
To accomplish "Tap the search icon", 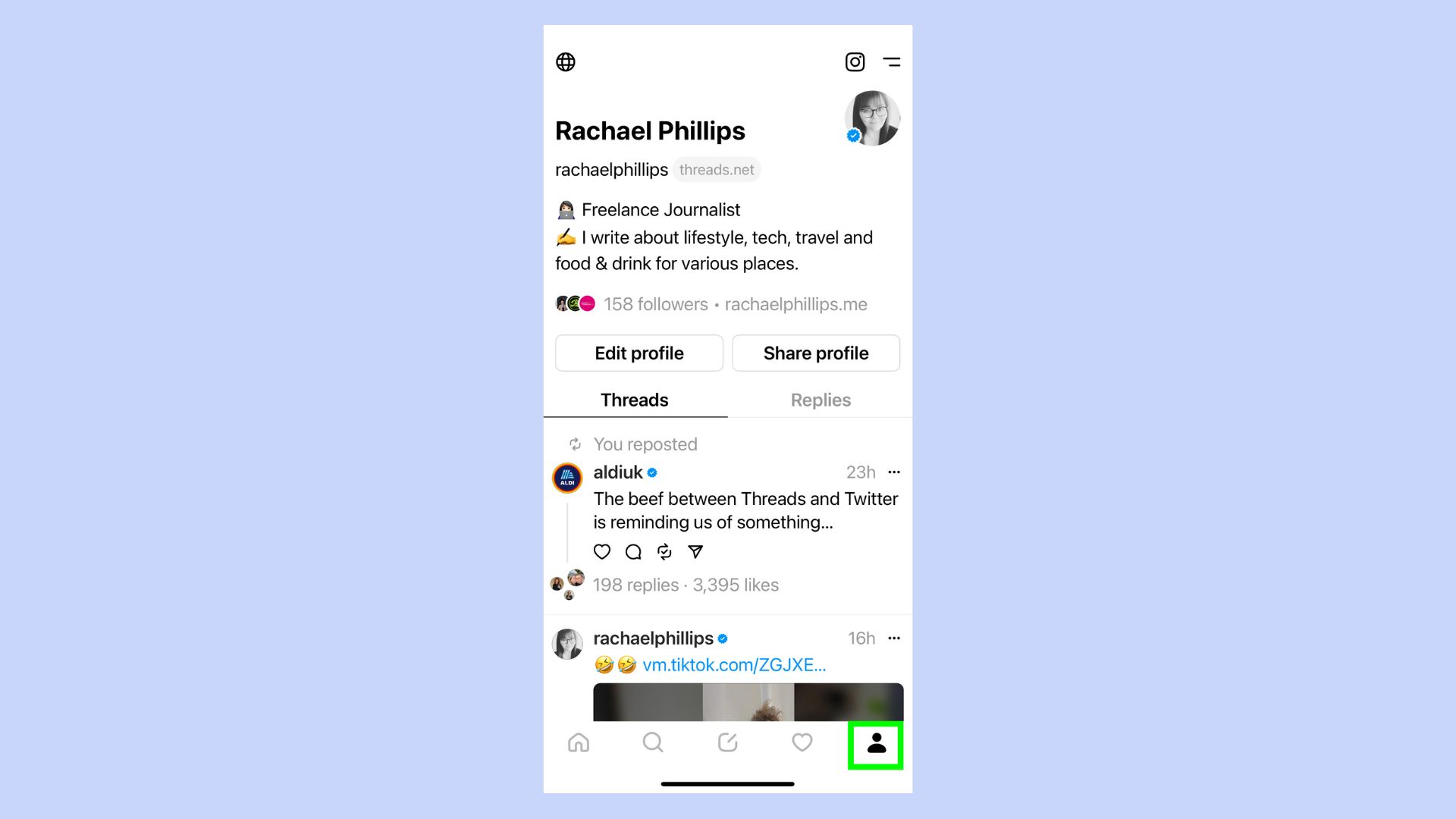I will click(x=652, y=743).
